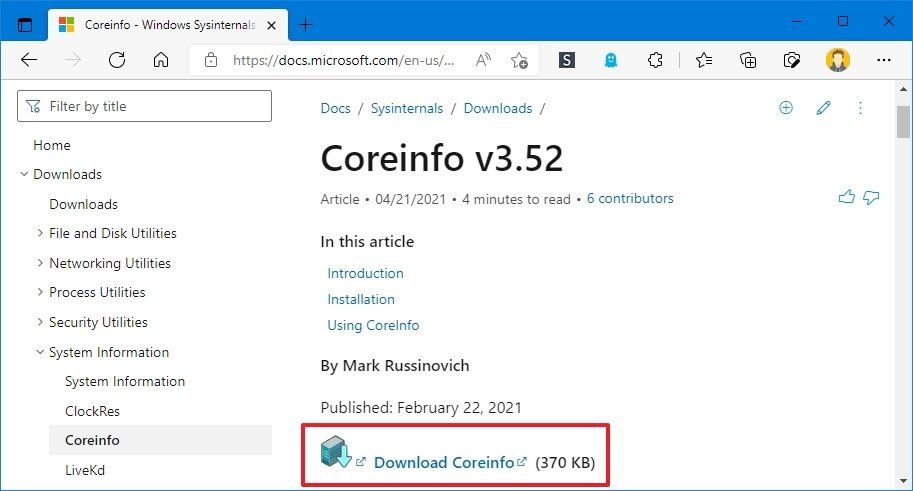Click the scrollbar down arrow
Viewport: 913px width, 491px height.
903,481
